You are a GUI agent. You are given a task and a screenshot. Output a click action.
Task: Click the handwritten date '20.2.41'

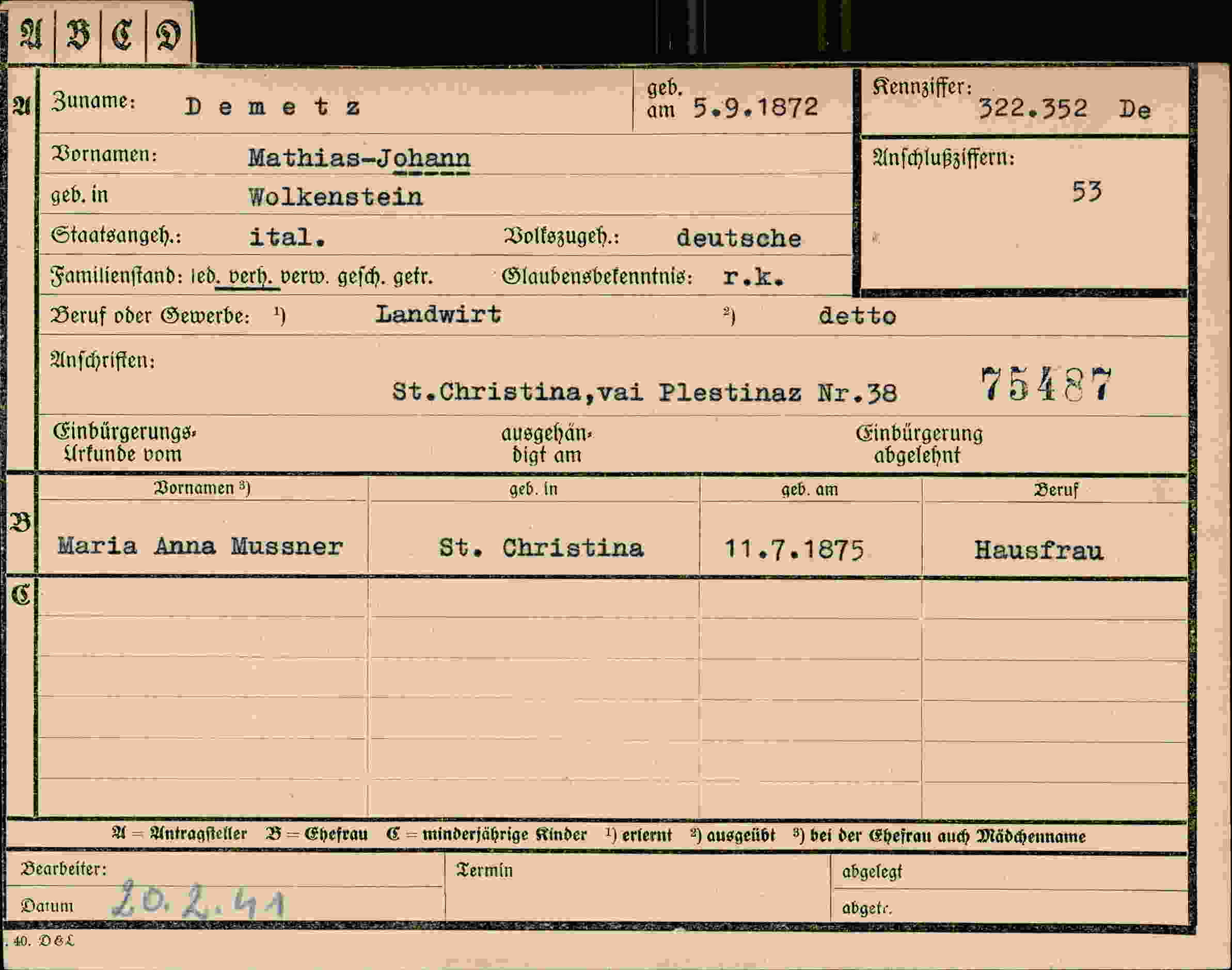click(x=198, y=900)
